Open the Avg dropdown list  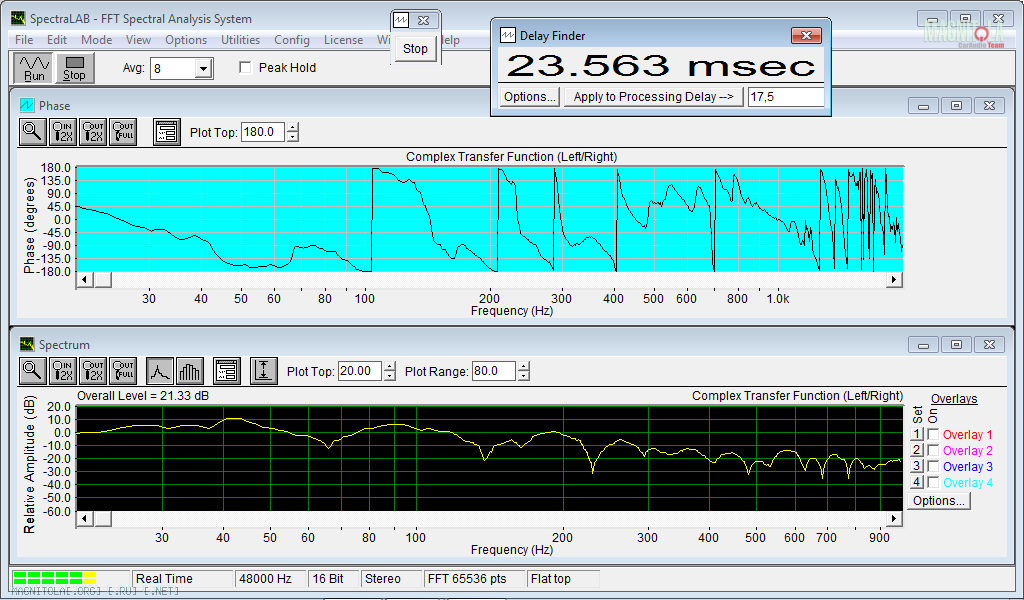coord(203,68)
